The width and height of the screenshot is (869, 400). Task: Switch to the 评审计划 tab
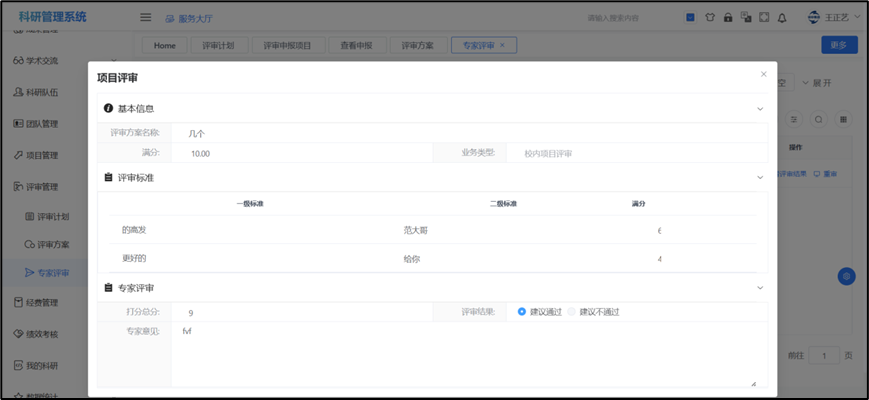pyautogui.click(x=217, y=46)
